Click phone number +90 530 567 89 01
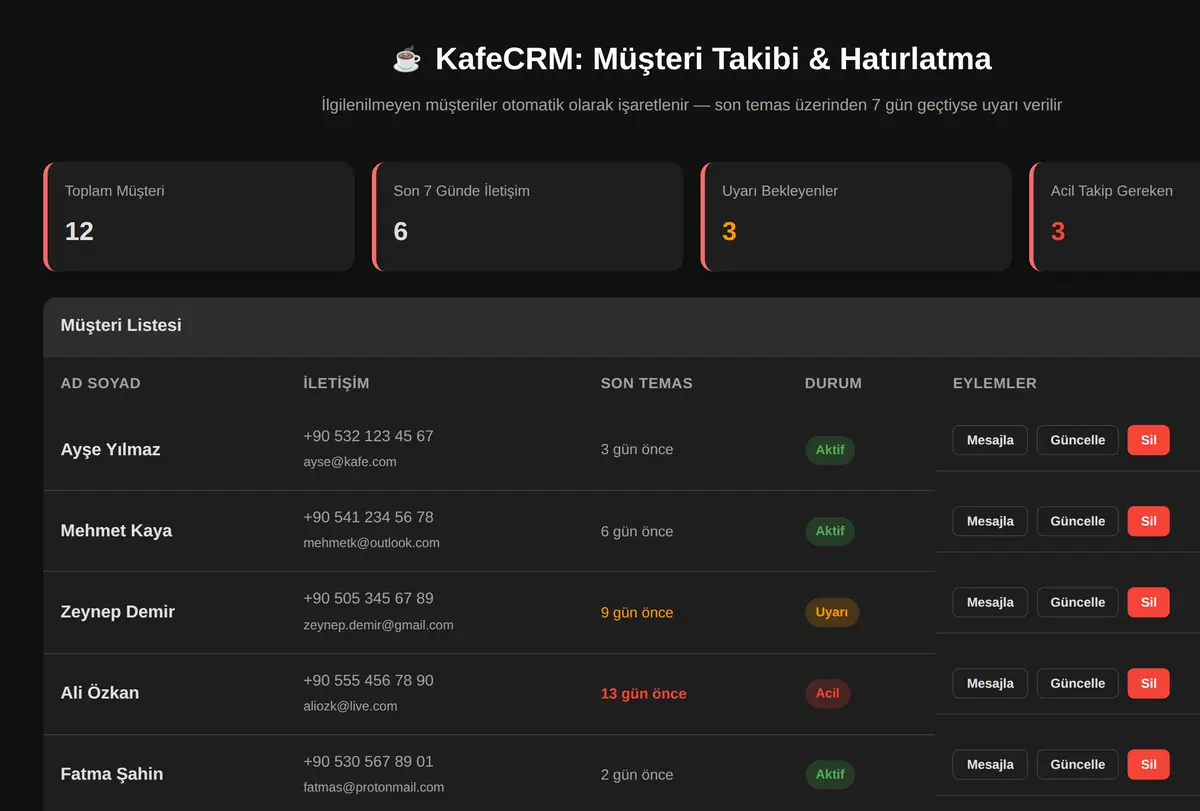Viewport: 1200px width, 811px height. (x=368, y=761)
